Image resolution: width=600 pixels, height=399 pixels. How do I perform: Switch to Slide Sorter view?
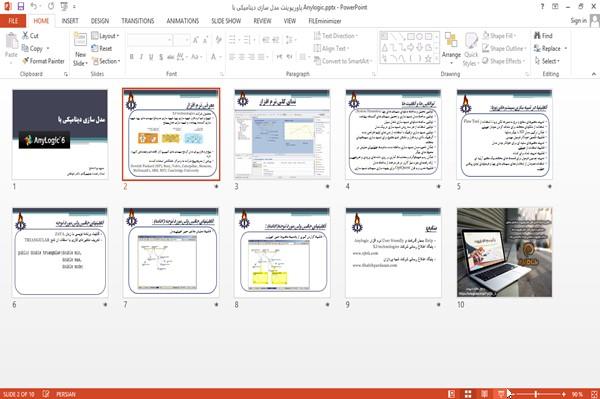tap(468, 394)
